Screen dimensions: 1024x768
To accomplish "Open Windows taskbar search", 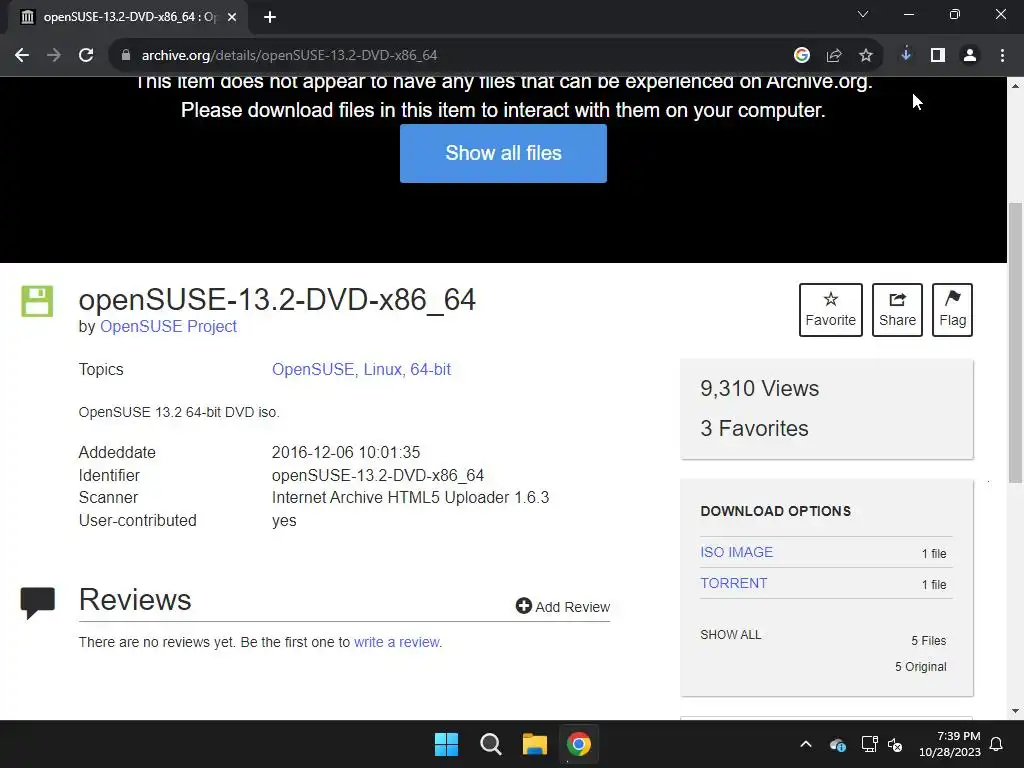I will (490, 744).
